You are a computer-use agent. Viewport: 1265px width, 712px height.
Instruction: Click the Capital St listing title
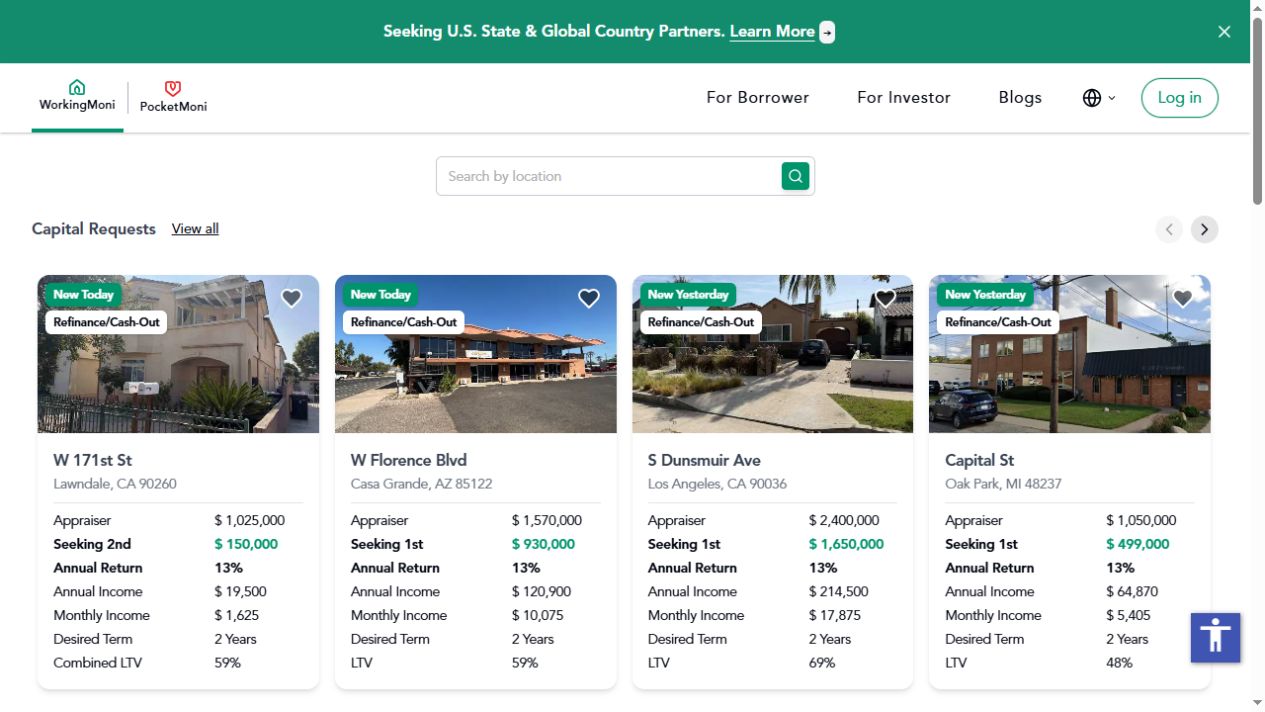[x=979, y=460]
